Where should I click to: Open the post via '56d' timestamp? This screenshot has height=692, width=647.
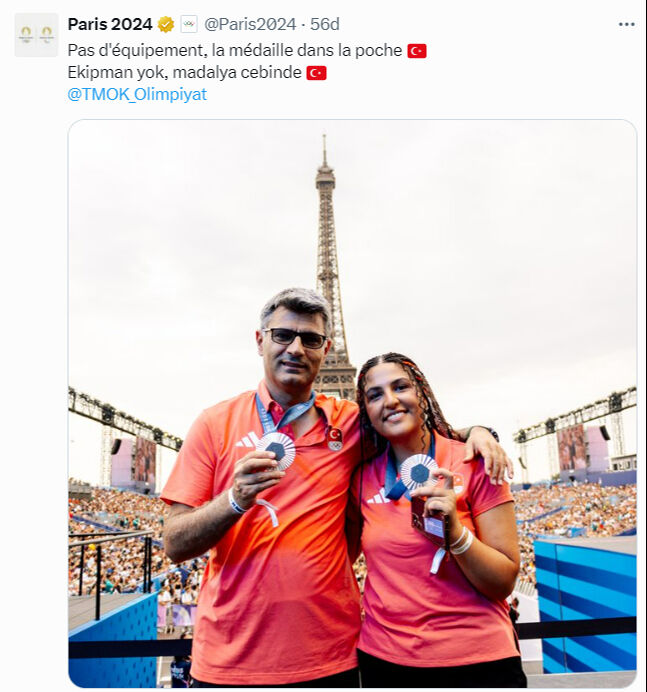pos(325,24)
